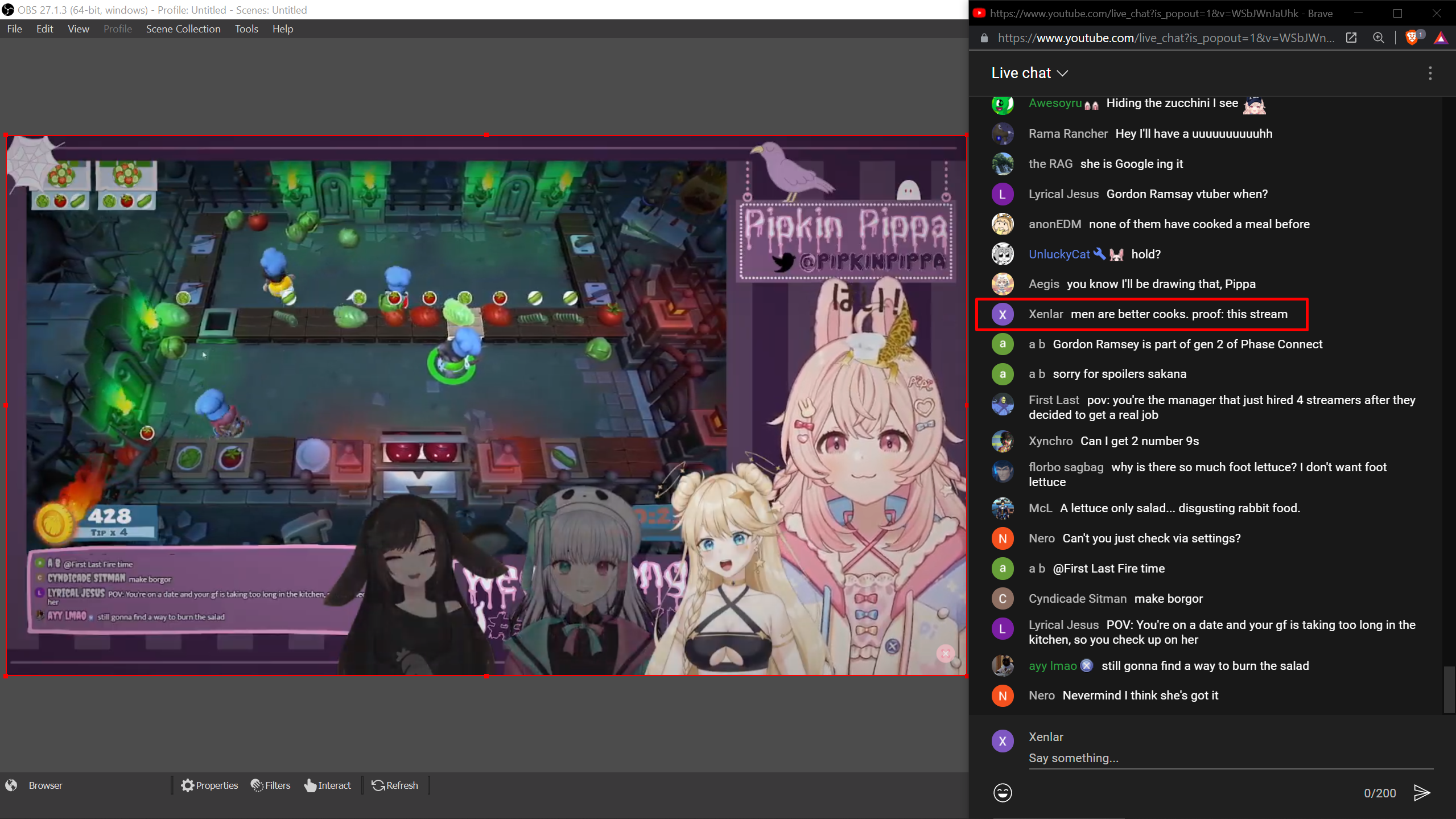Expand the Live chat dropdown
This screenshot has height=819, width=1456.
1030,73
